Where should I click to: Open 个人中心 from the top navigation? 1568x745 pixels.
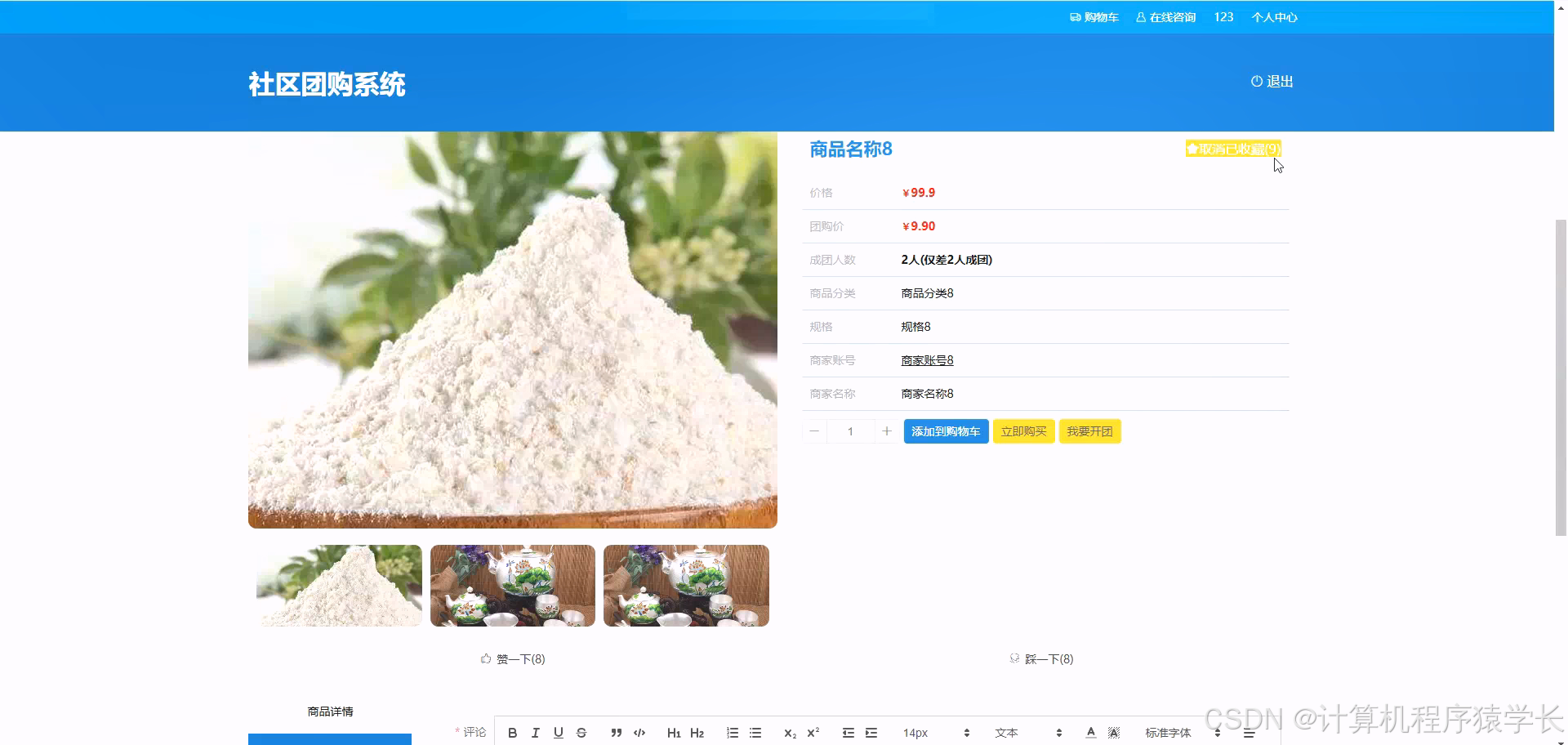[1275, 16]
